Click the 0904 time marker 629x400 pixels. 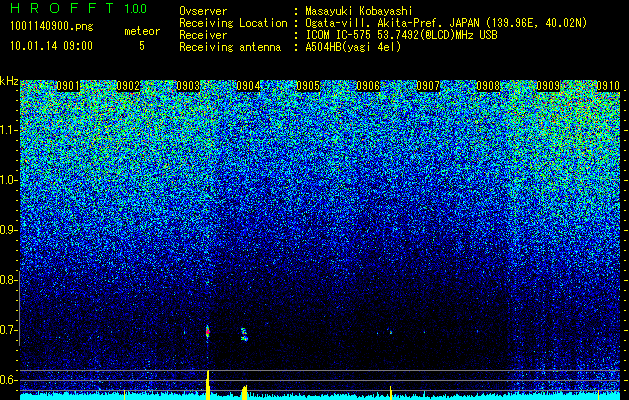click(248, 86)
